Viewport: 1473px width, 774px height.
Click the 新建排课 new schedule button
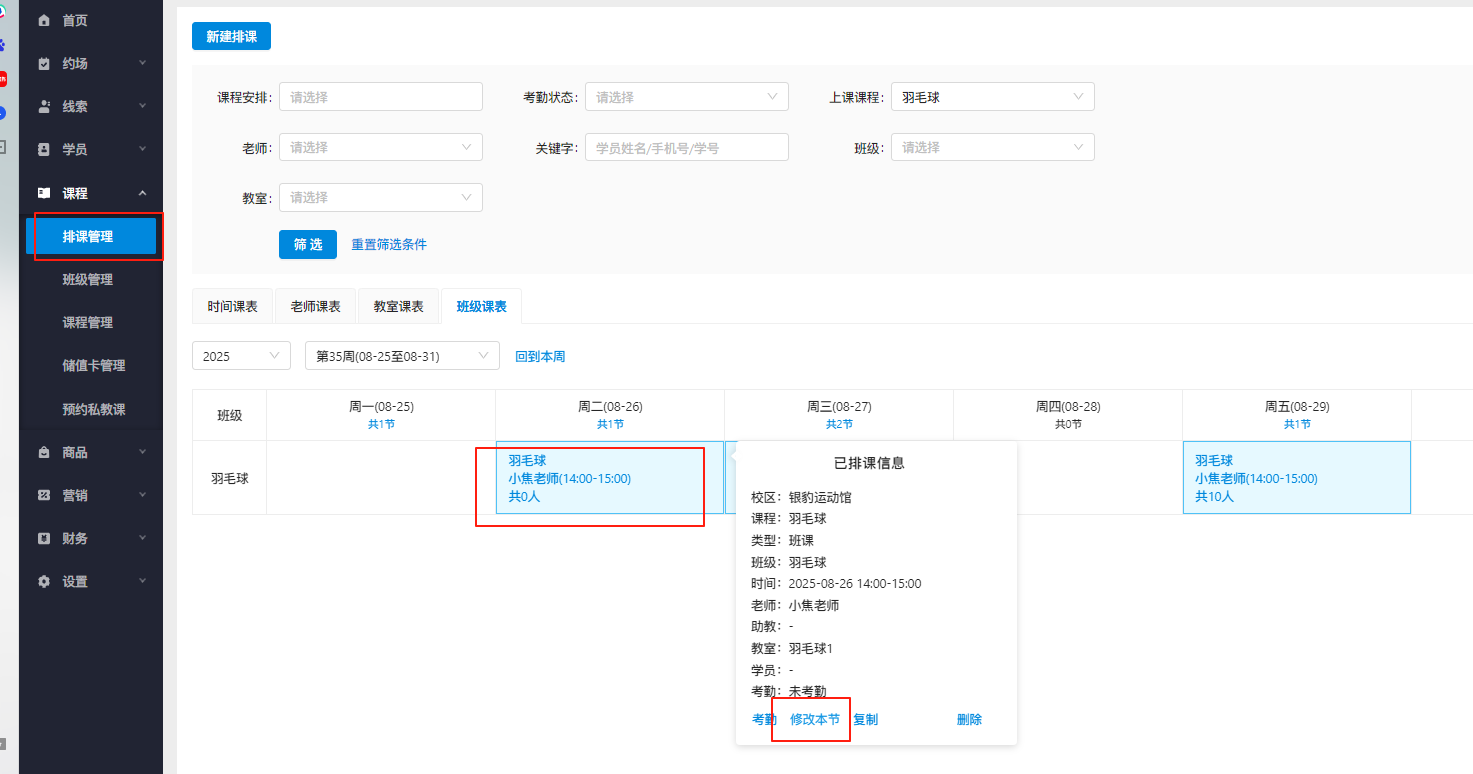click(x=231, y=35)
